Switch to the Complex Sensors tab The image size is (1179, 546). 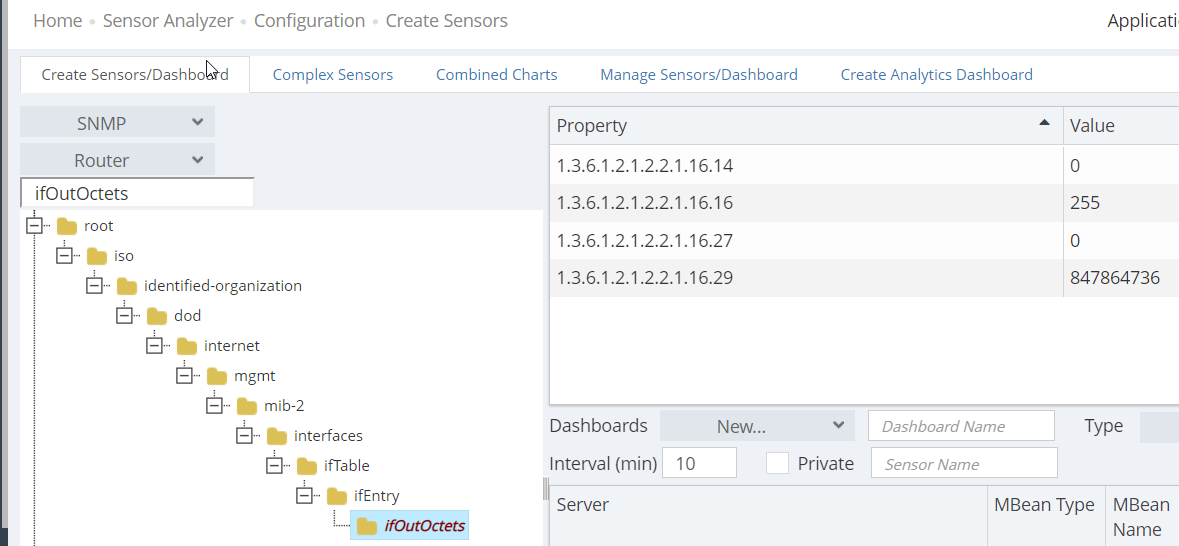(332, 75)
